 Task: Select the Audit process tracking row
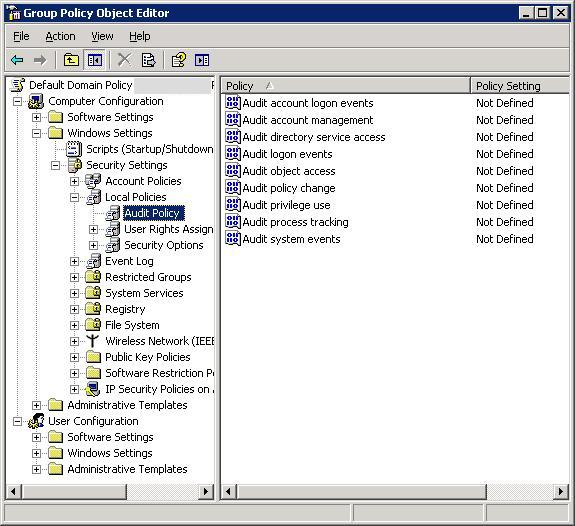point(295,222)
